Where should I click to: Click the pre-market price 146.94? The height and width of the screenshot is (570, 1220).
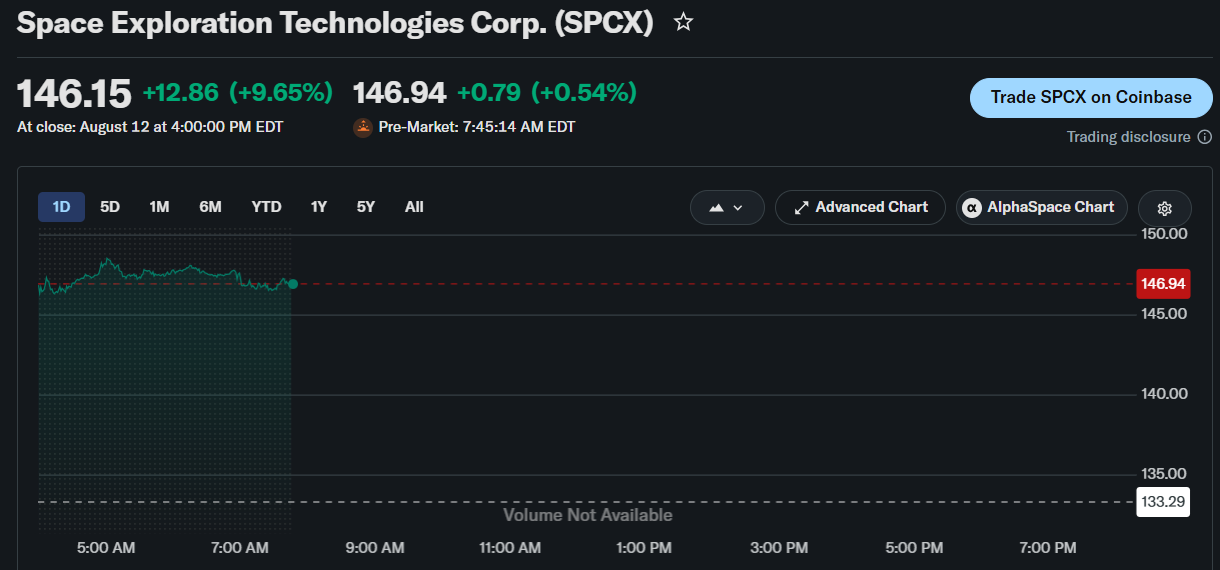coord(399,93)
